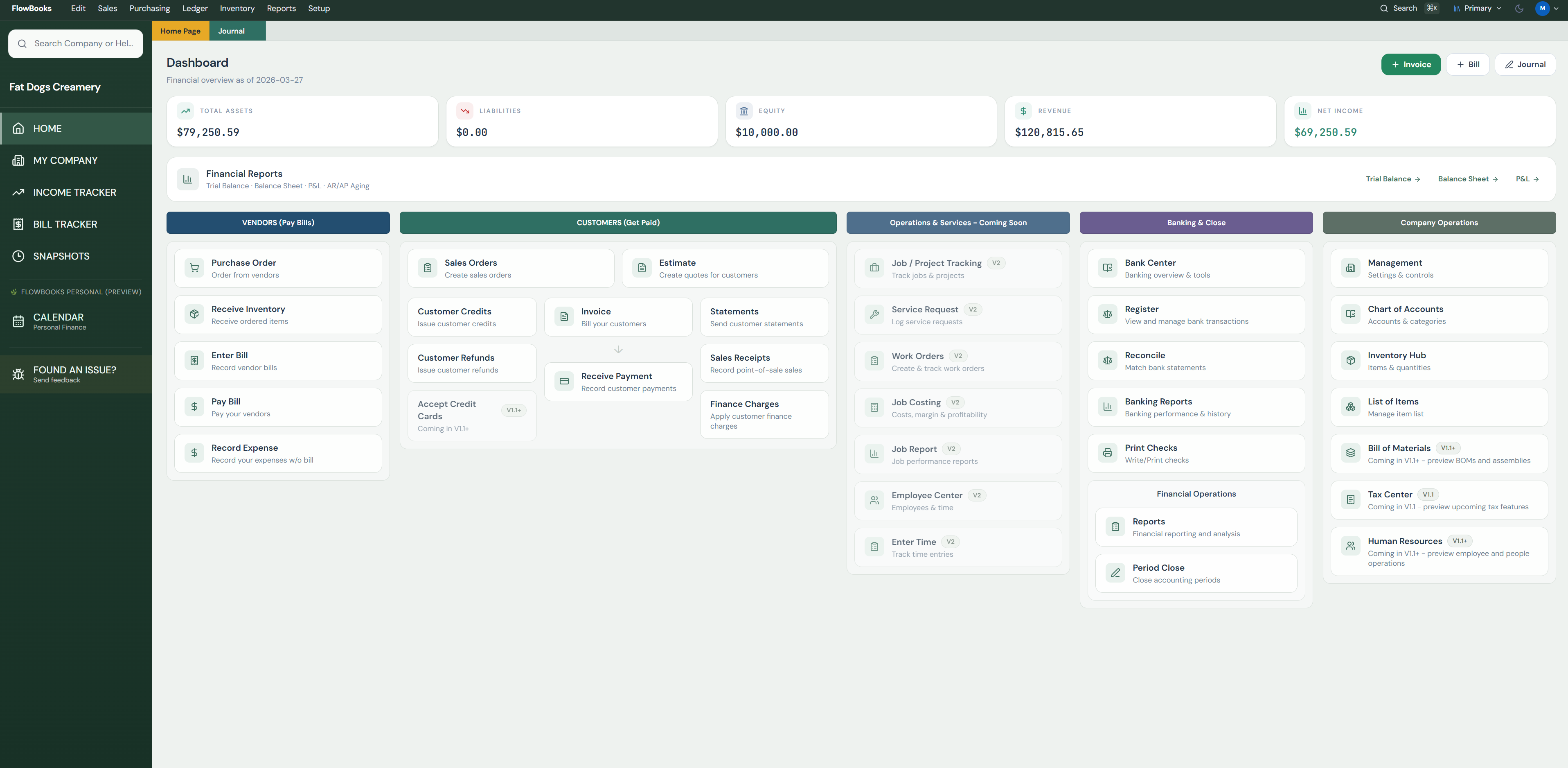Image resolution: width=1568 pixels, height=768 pixels.
Task: Click the search magnifier in the top bar
Action: [1383, 8]
